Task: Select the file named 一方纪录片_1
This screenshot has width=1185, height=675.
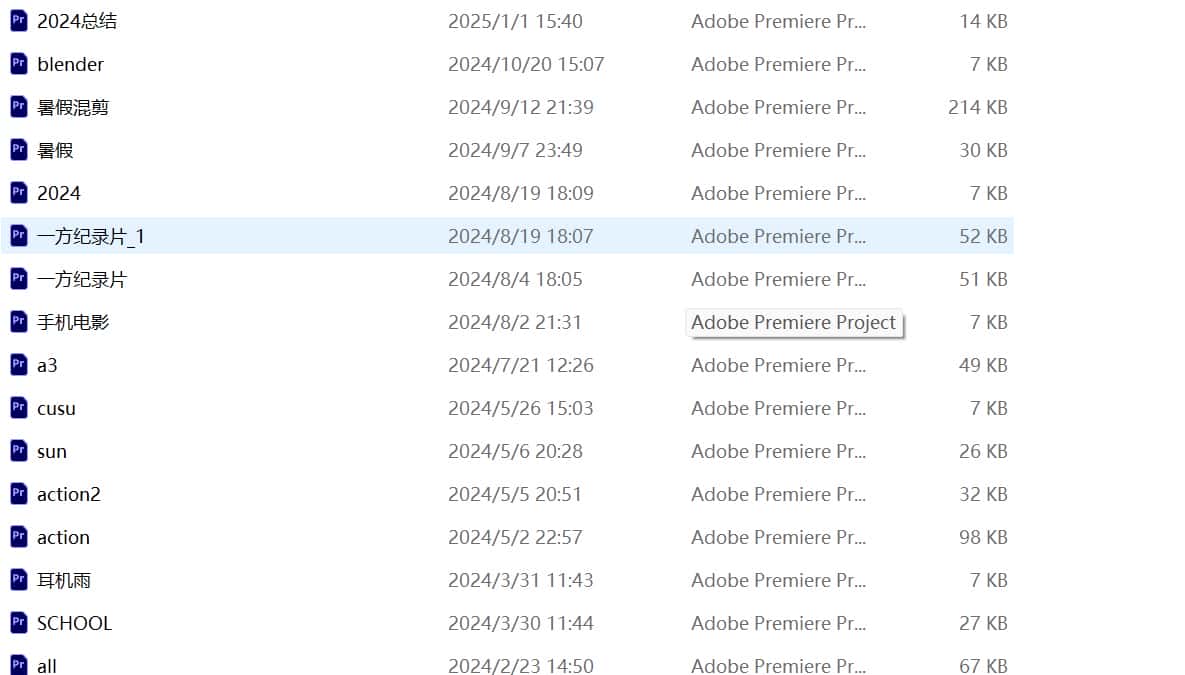Action: [x=91, y=236]
